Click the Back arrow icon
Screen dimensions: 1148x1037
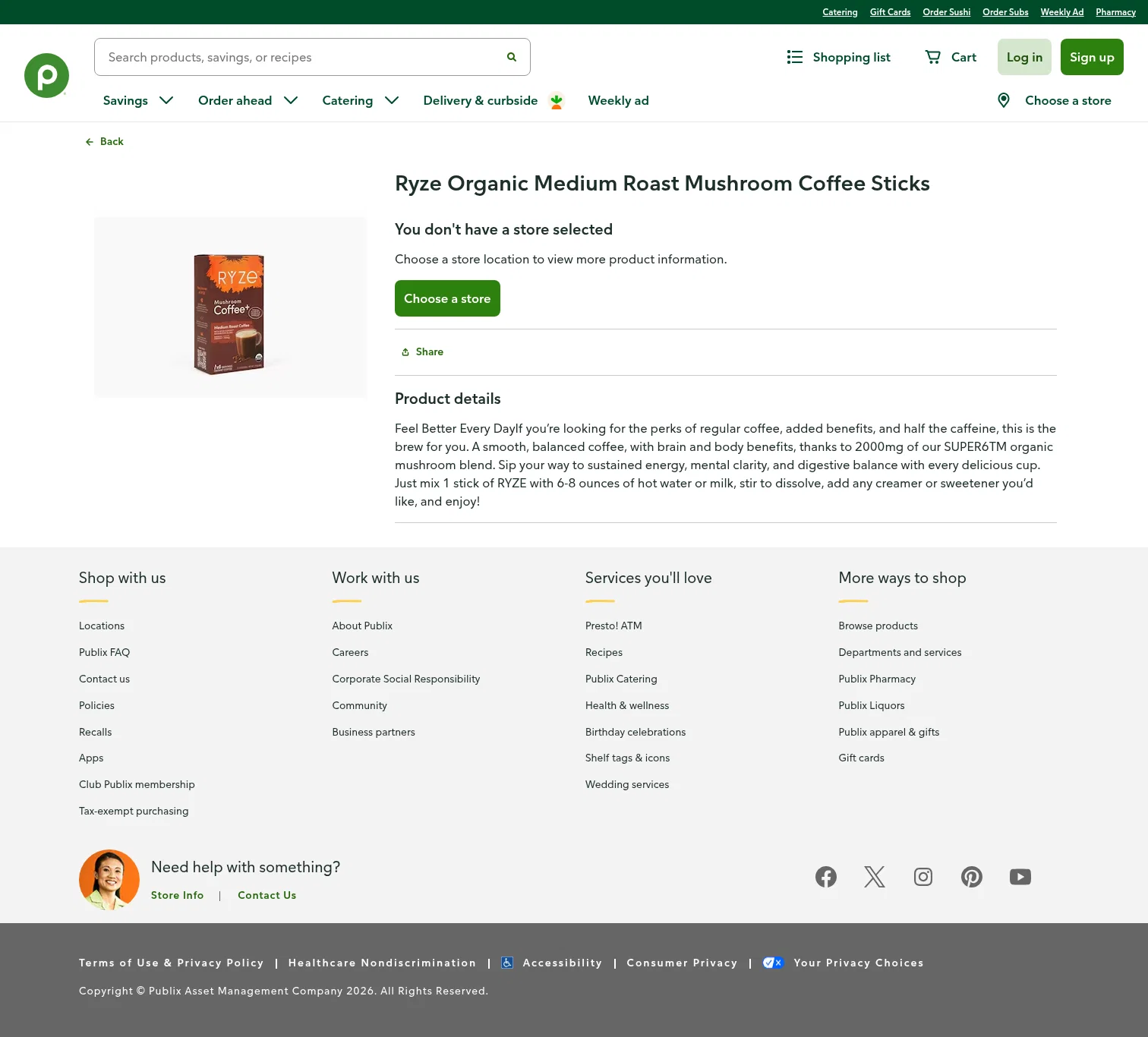coord(90,142)
